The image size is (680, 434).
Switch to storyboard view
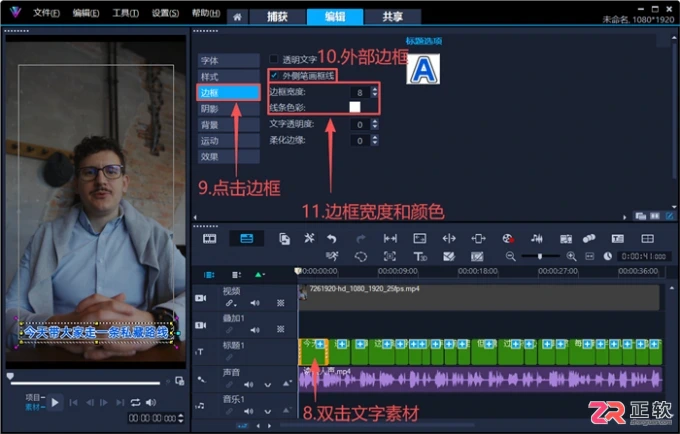point(209,238)
